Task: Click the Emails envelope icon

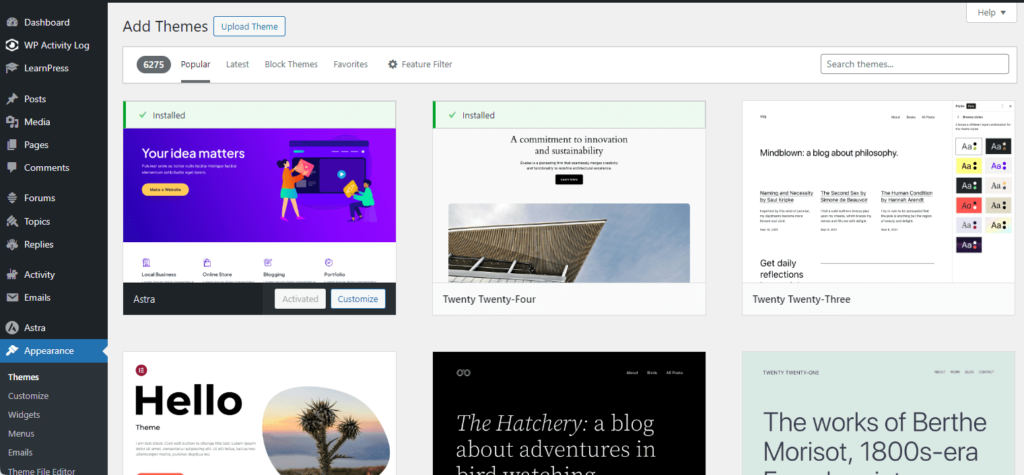Action: click(12, 297)
